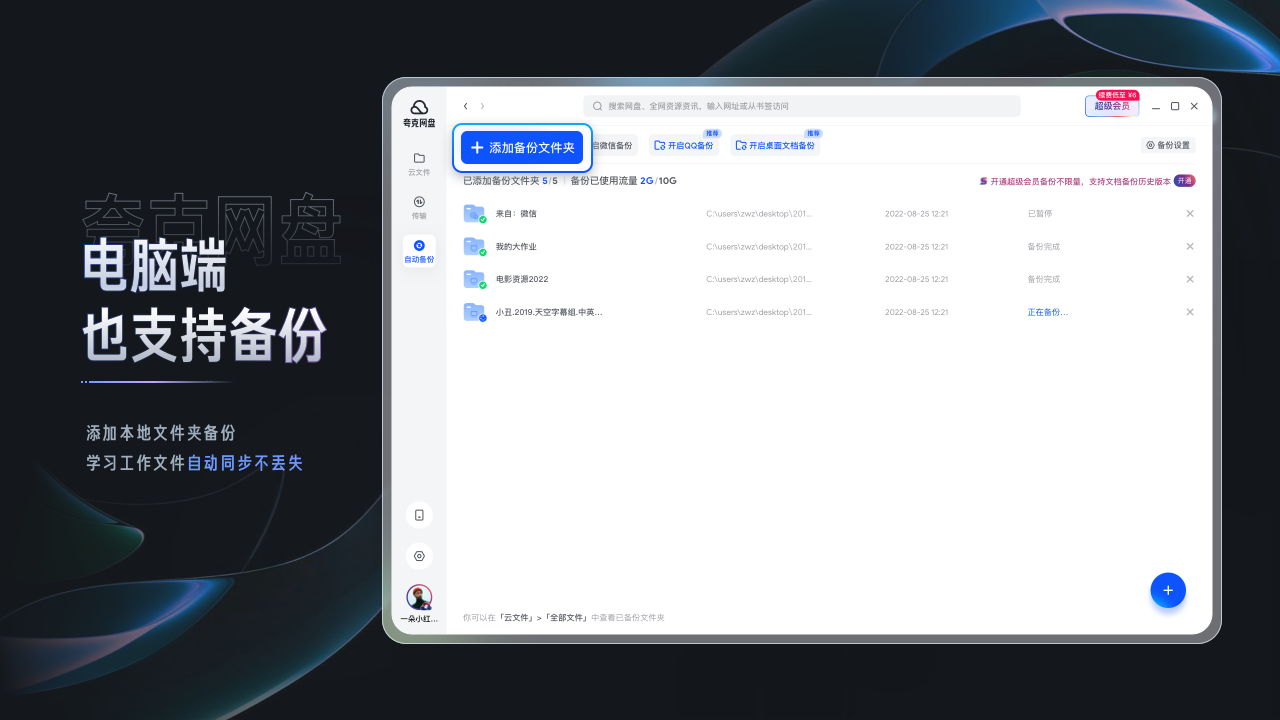Remove the 电影资源2022 backup folder
The width and height of the screenshot is (1280, 720).
1190,279
